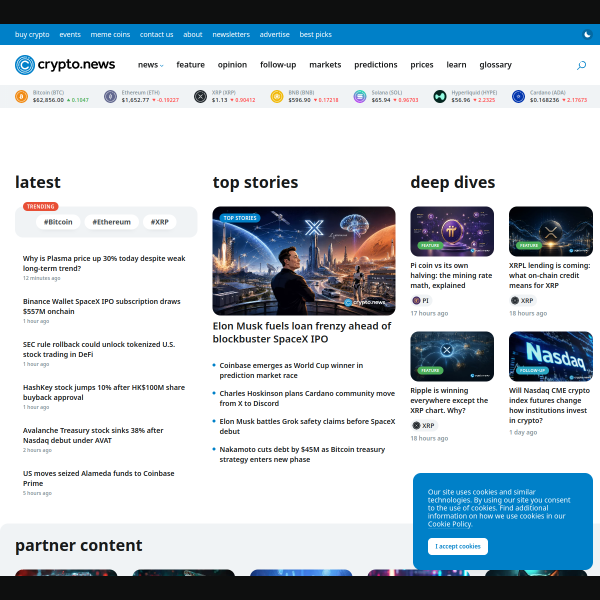Click the Cardano coin icon in ticker
The width and height of the screenshot is (600, 600).
[x=518, y=96]
